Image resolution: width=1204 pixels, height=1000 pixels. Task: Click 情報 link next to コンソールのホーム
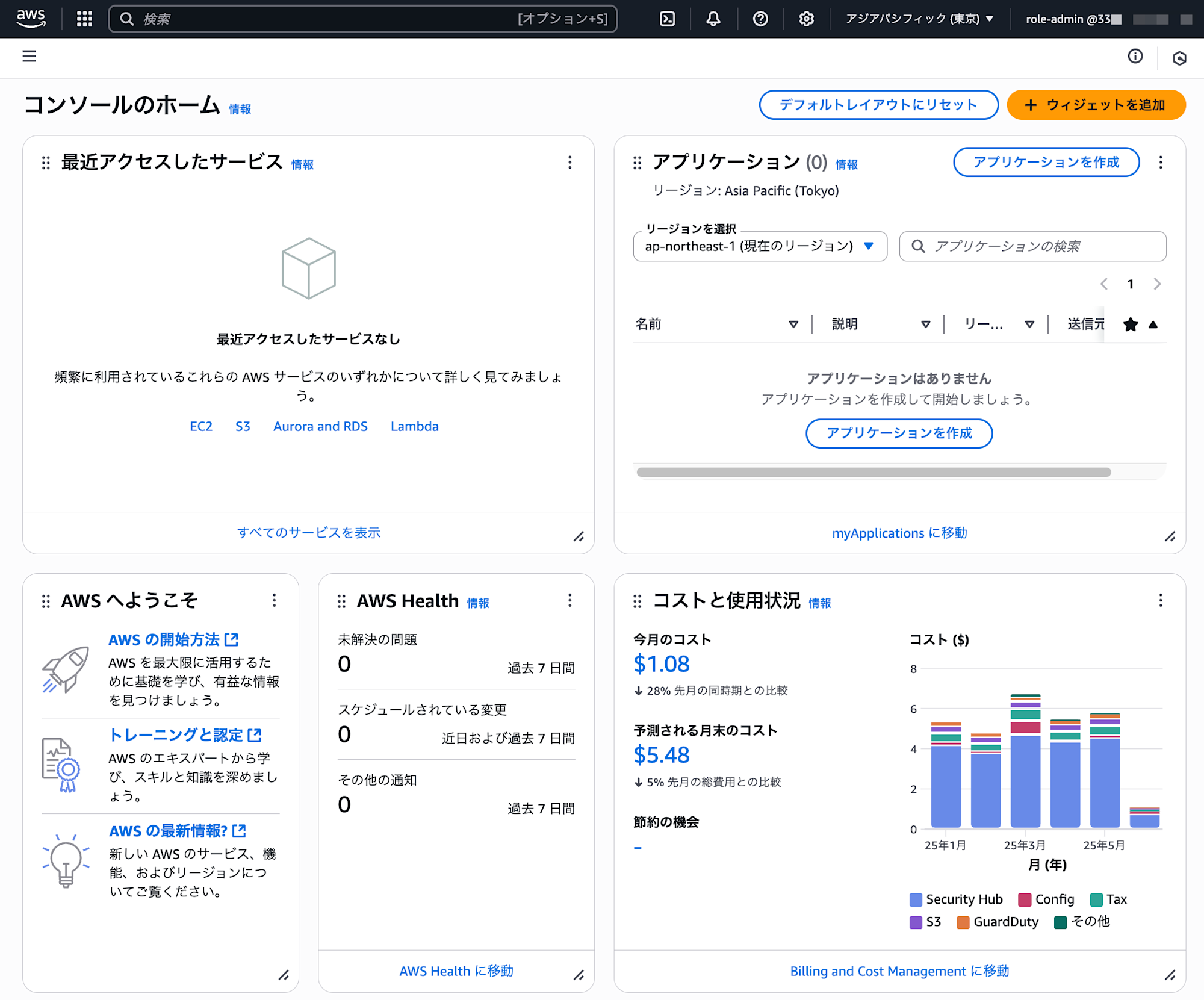click(x=240, y=109)
